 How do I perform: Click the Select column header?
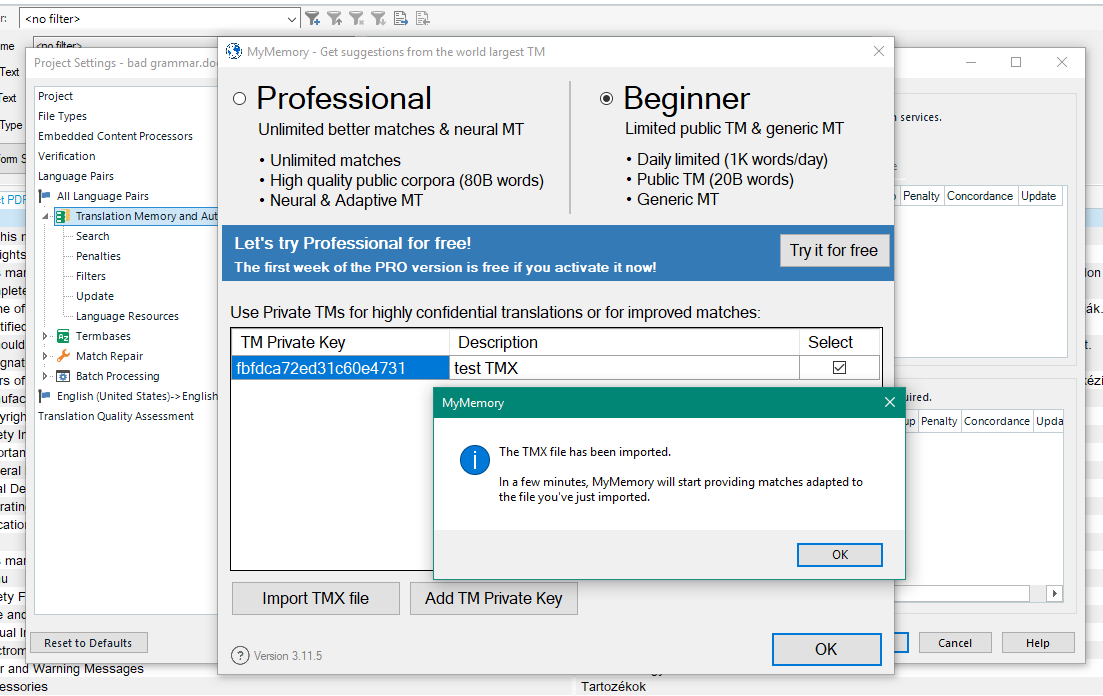click(839, 343)
